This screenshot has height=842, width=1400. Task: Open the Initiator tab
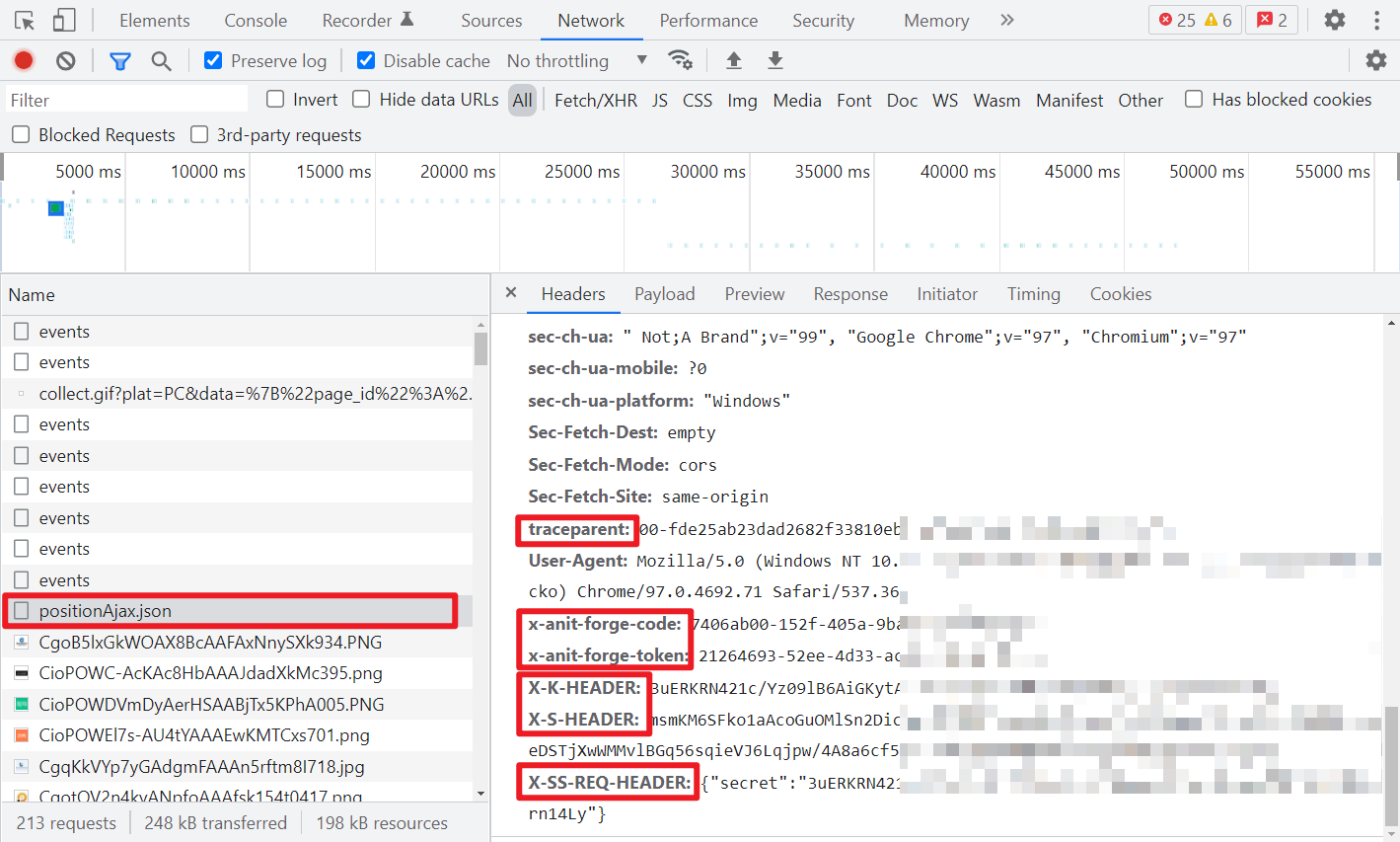tap(947, 293)
